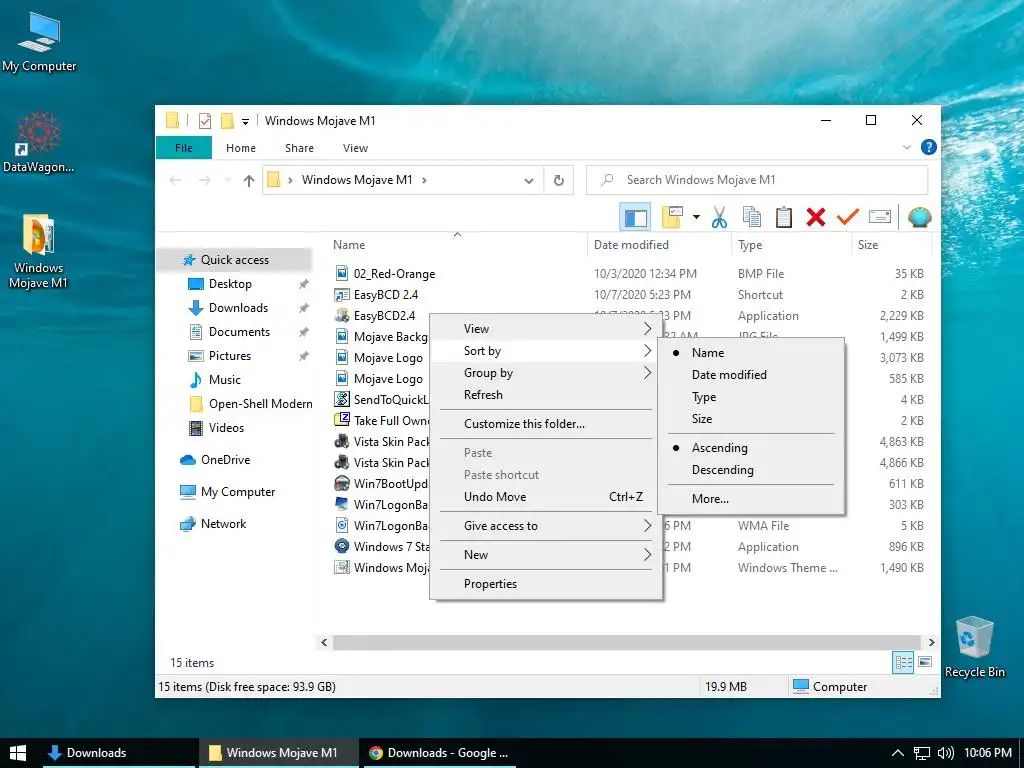1024x768 pixels.
Task: Select Customize this folder...
Action: [x=546, y=424]
